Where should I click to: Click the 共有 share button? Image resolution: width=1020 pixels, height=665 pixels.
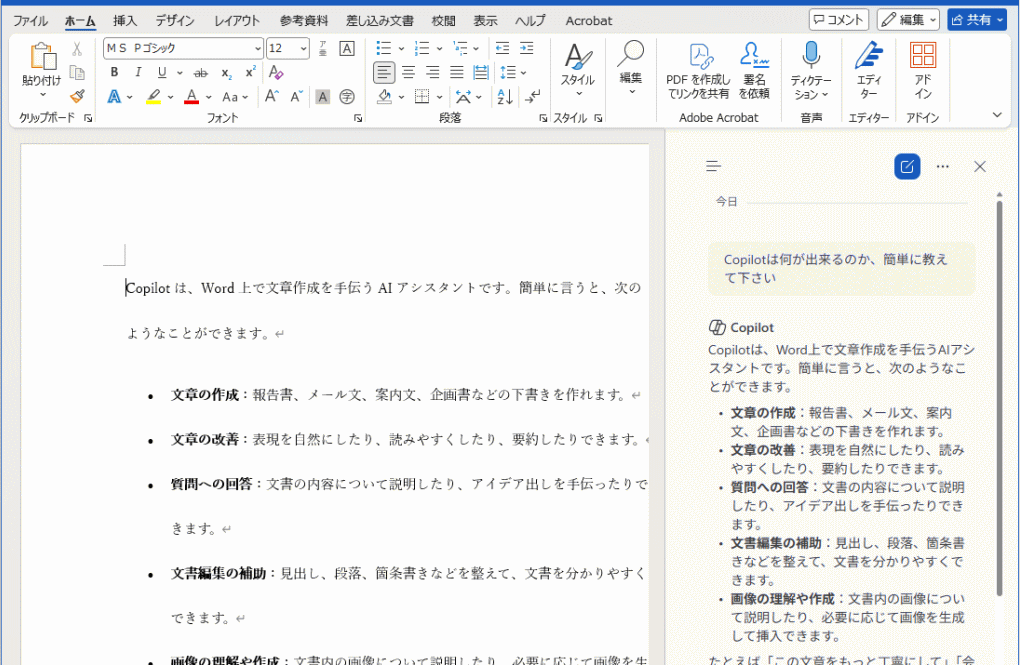977,20
